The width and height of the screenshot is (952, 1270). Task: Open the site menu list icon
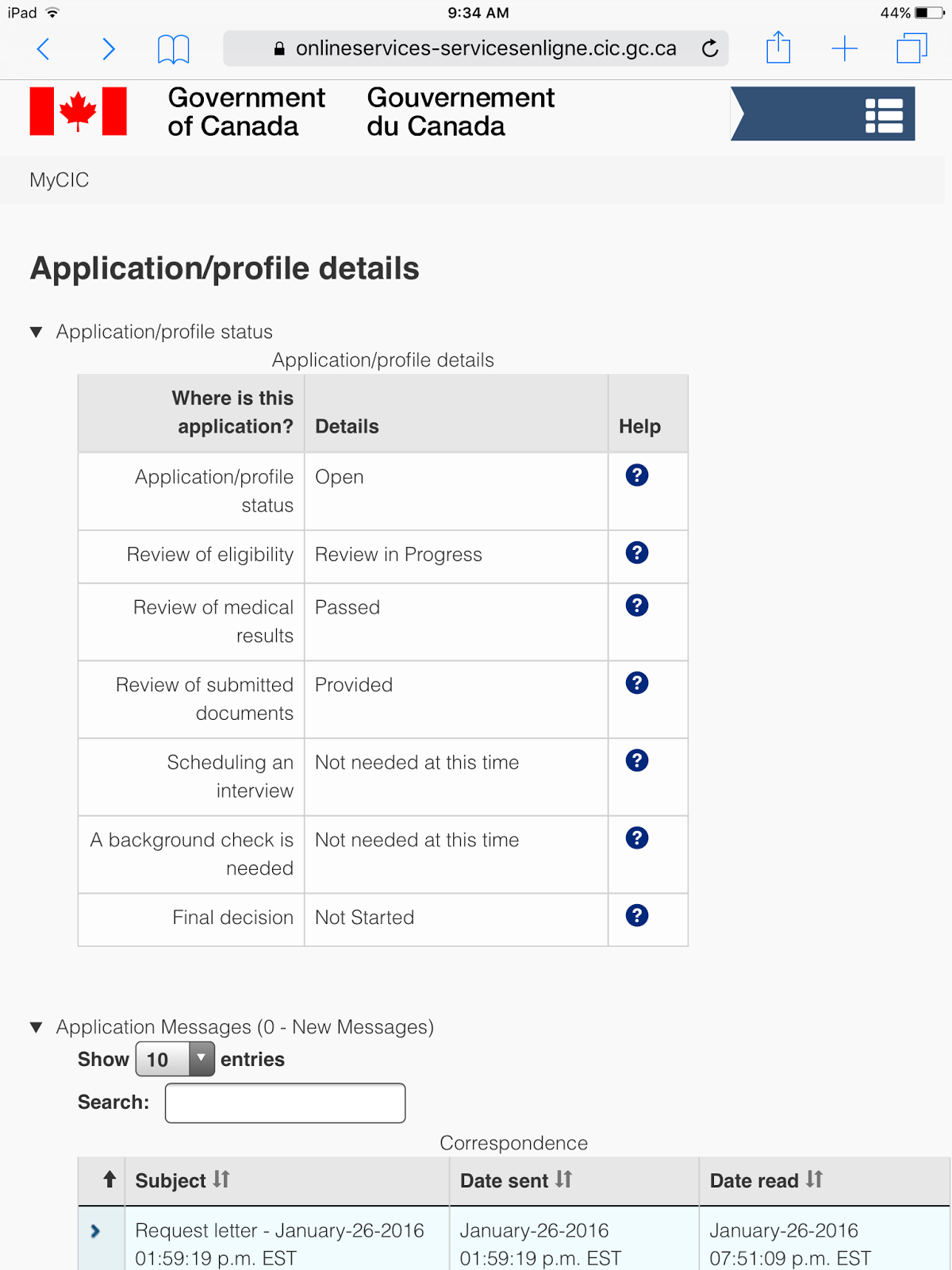[884, 115]
